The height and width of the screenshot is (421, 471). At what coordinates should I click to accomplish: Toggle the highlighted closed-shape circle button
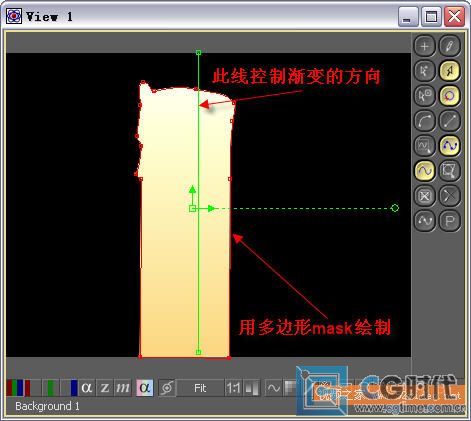tap(449, 96)
